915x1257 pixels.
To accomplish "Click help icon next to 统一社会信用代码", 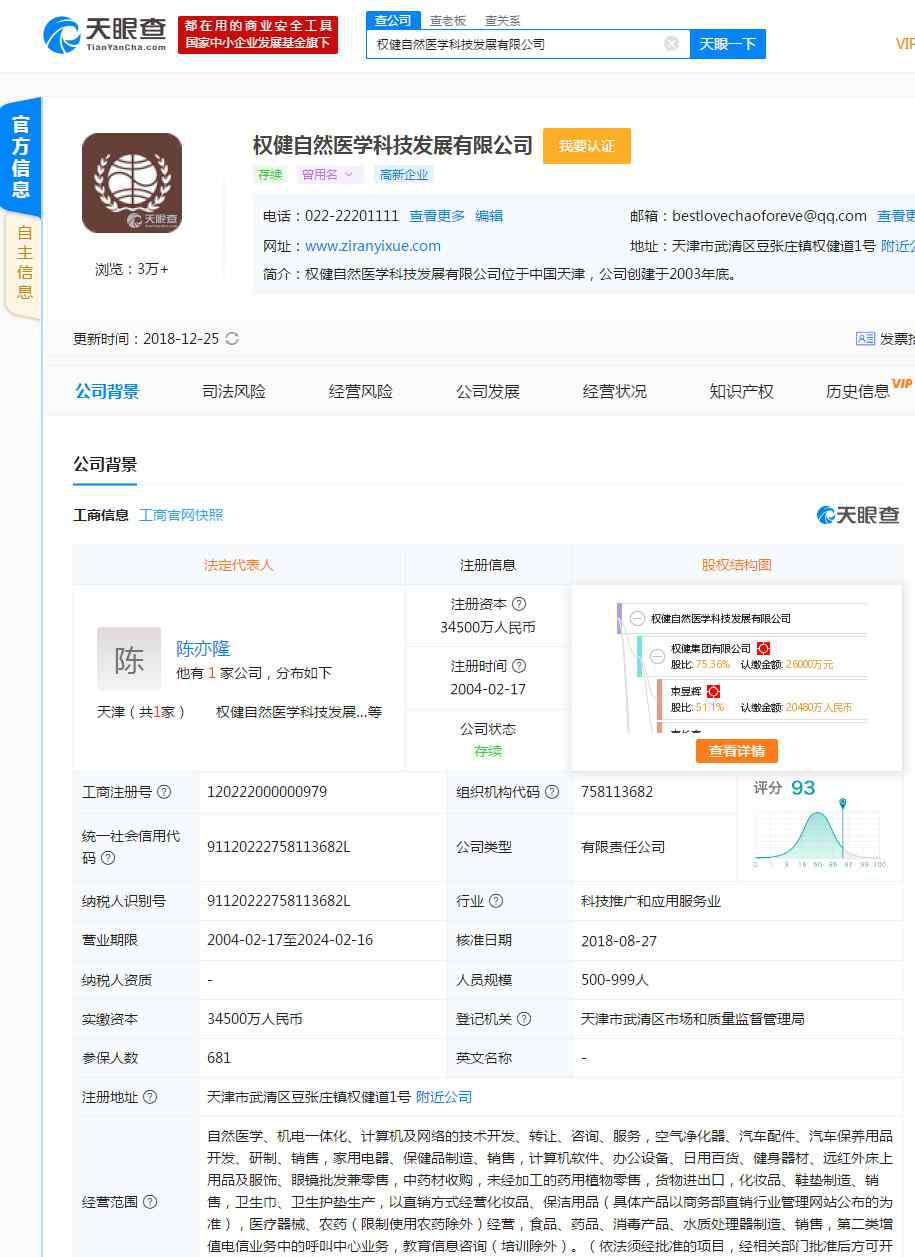I will pyautogui.click(x=108, y=858).
